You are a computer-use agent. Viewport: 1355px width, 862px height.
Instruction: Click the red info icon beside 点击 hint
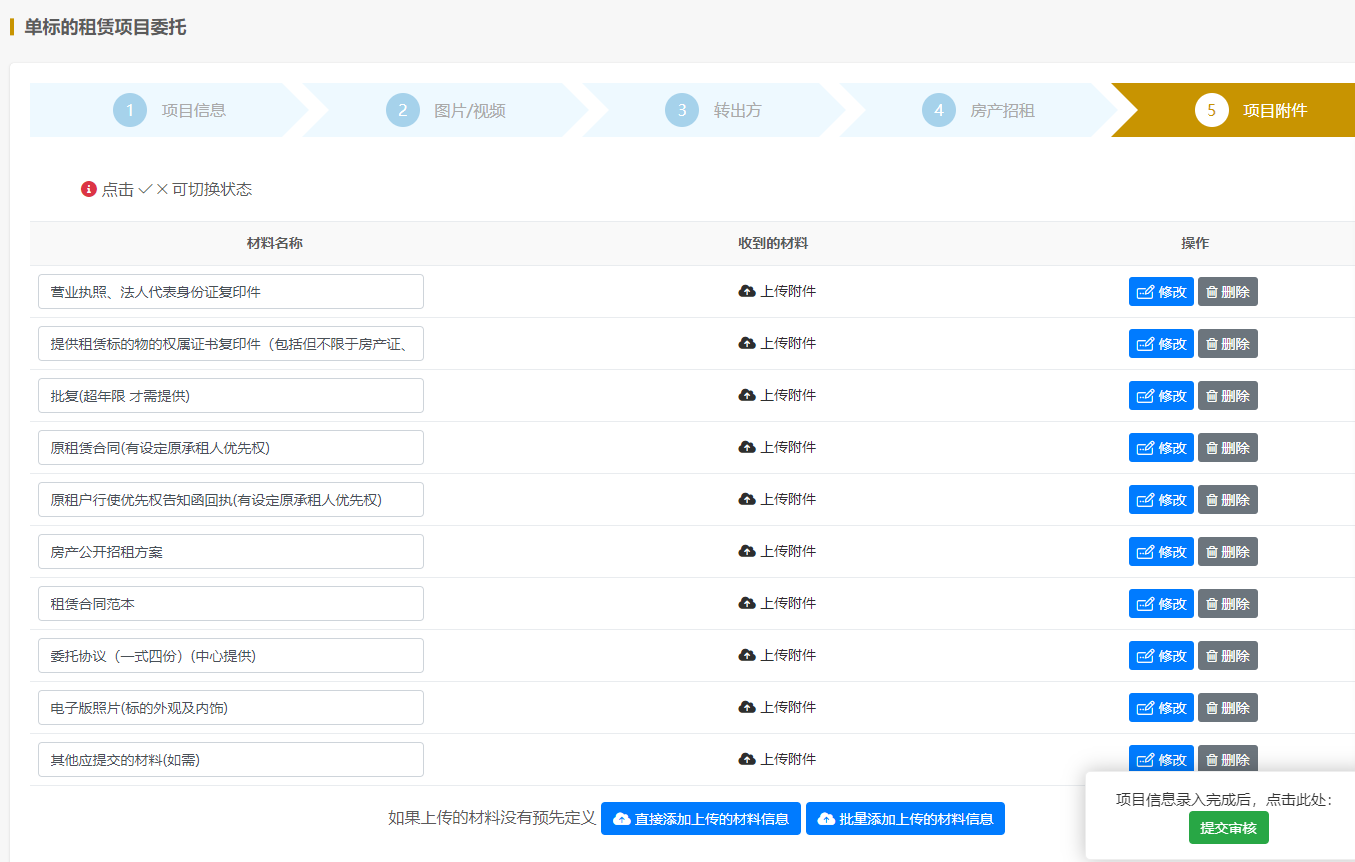(x=89, y=189)
